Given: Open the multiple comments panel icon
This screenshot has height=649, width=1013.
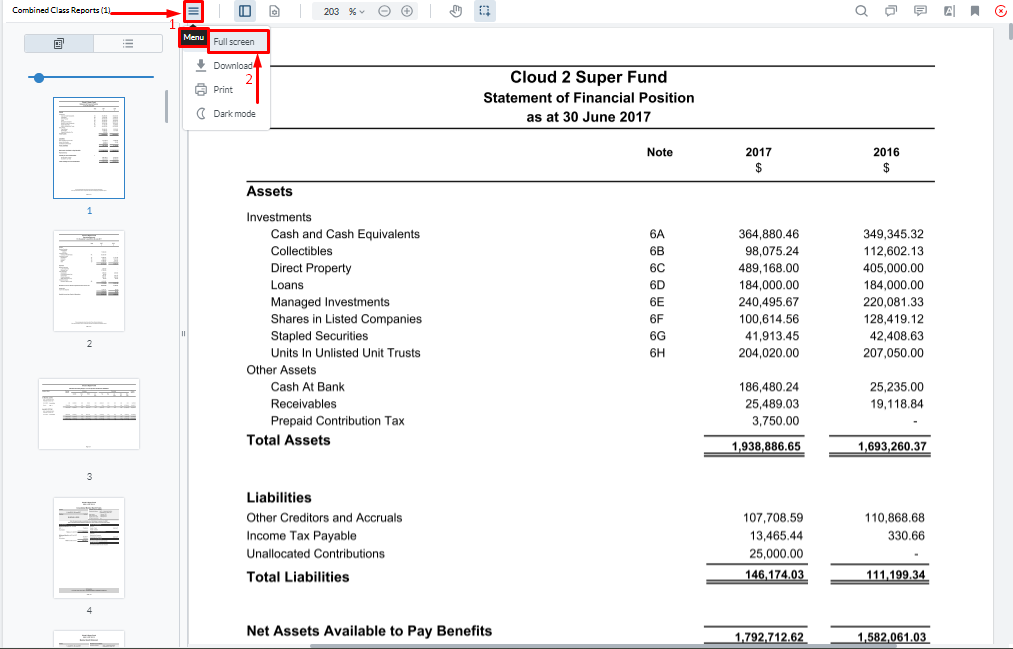Looking at the screenshot, I should [891, 11].
